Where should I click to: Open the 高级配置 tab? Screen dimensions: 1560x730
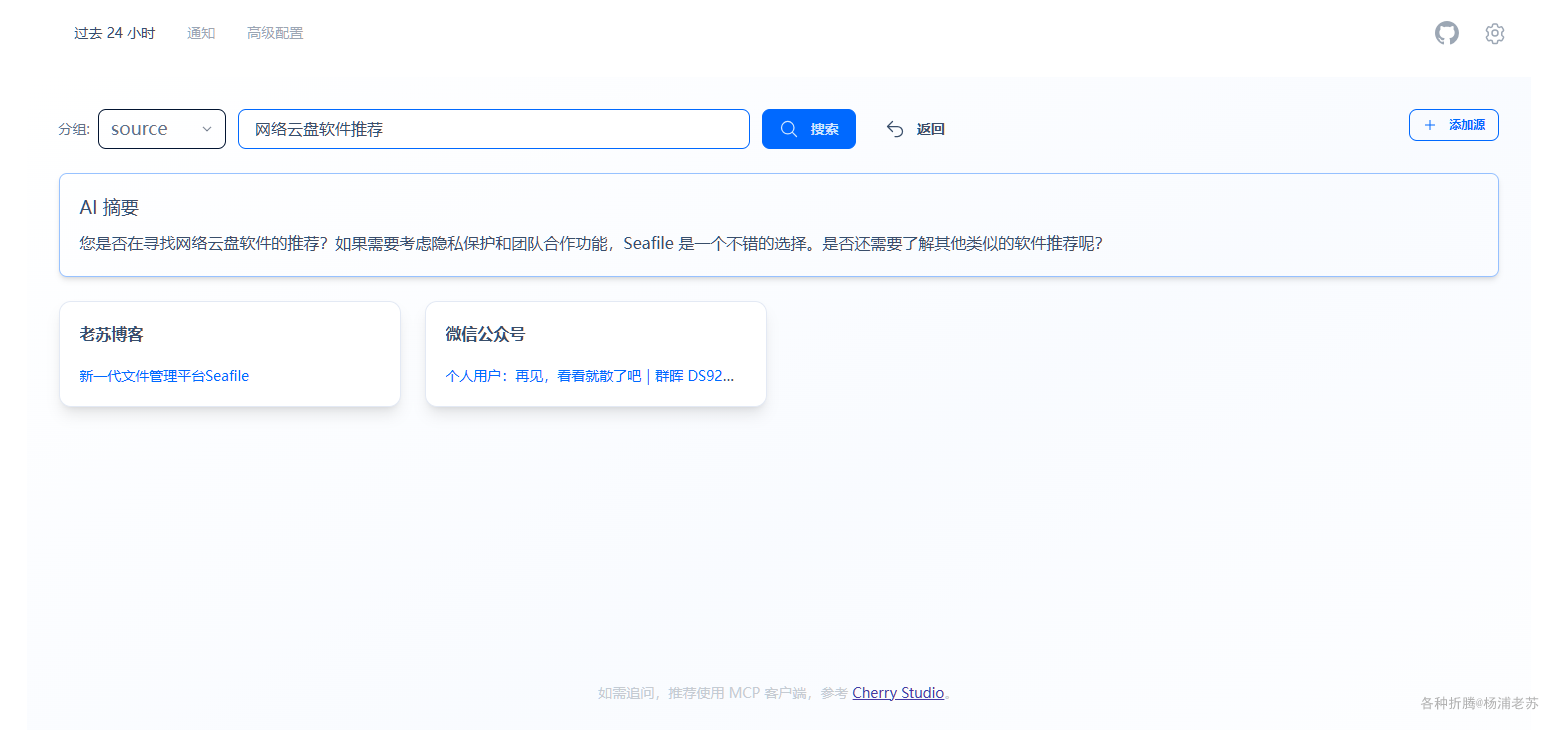pos(275,33)
